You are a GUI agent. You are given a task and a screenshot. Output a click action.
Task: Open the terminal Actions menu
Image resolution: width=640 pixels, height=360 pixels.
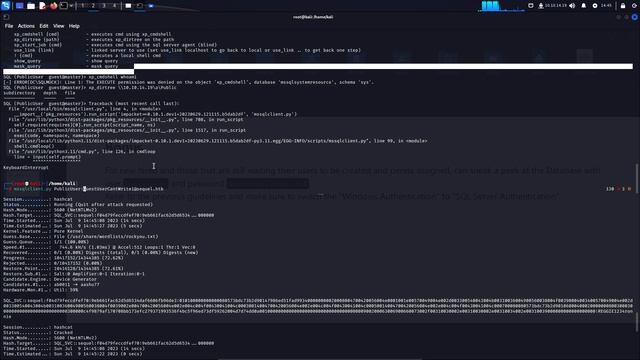(26, 26)
